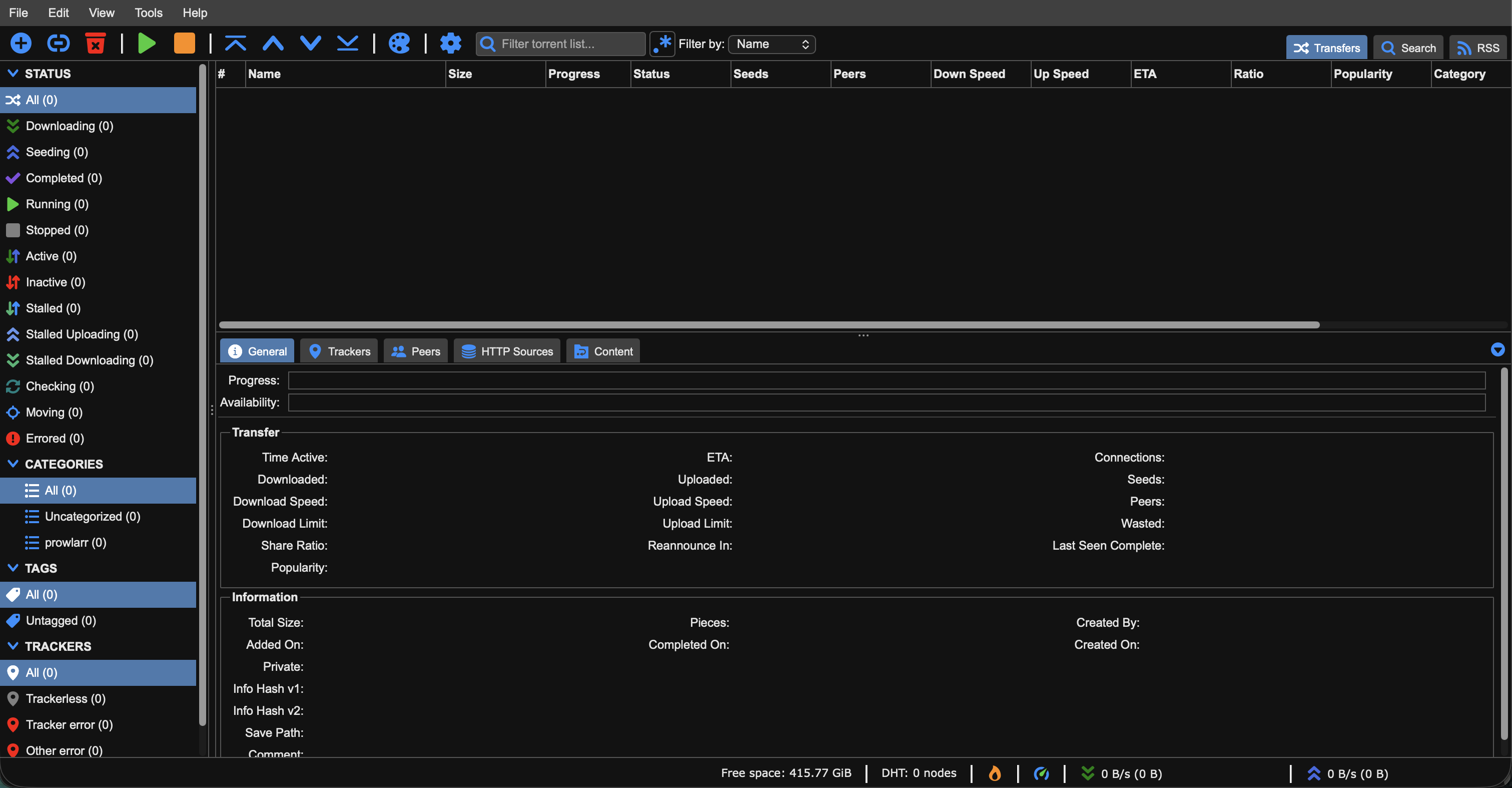Click the connection status flame icon
1512x788 pixels.
995,773
